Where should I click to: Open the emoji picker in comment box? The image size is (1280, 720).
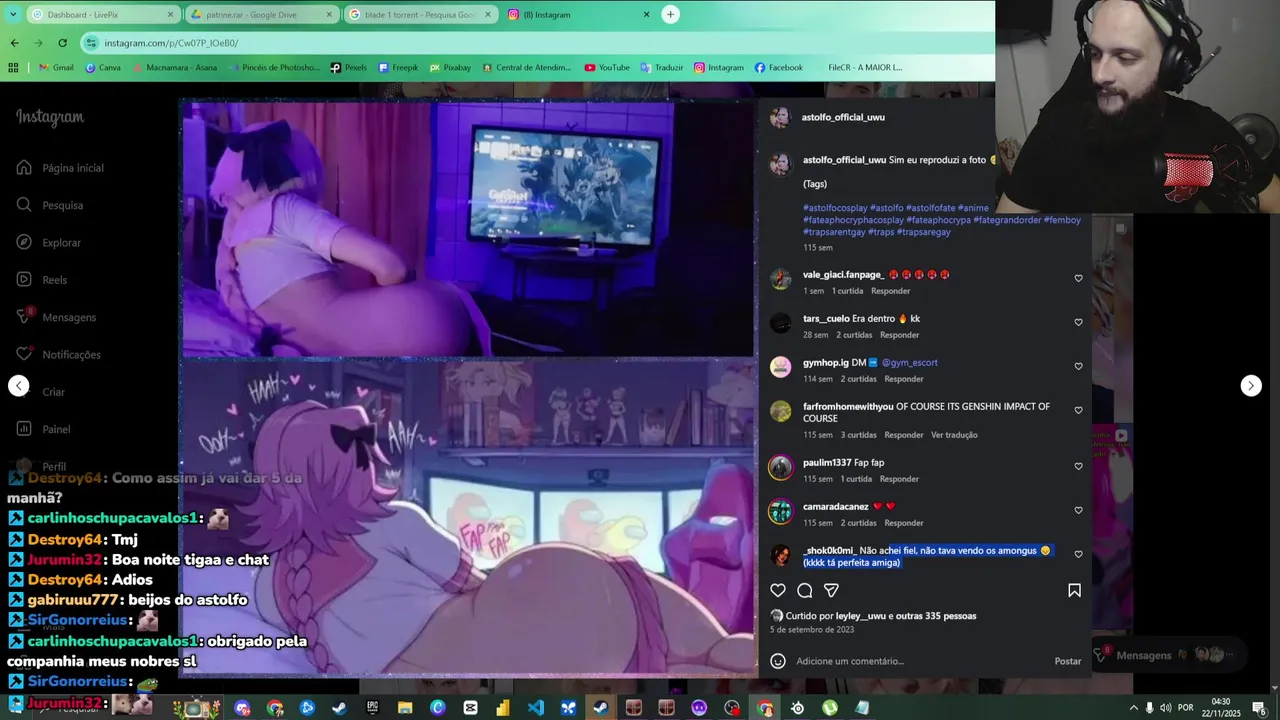click(778, 661)
